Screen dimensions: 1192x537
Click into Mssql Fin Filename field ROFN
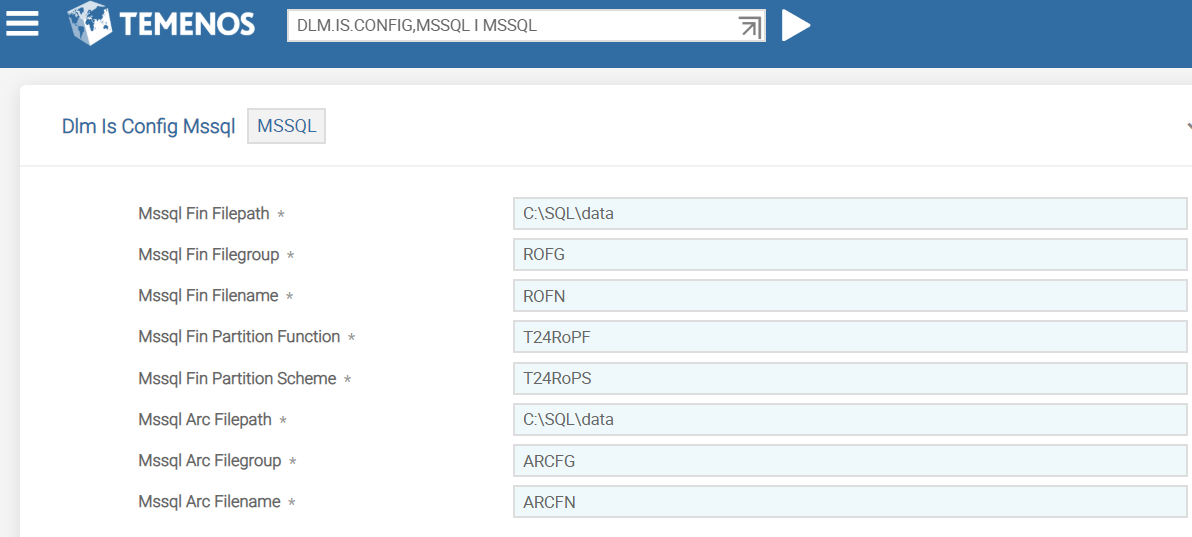pos(848,296)
